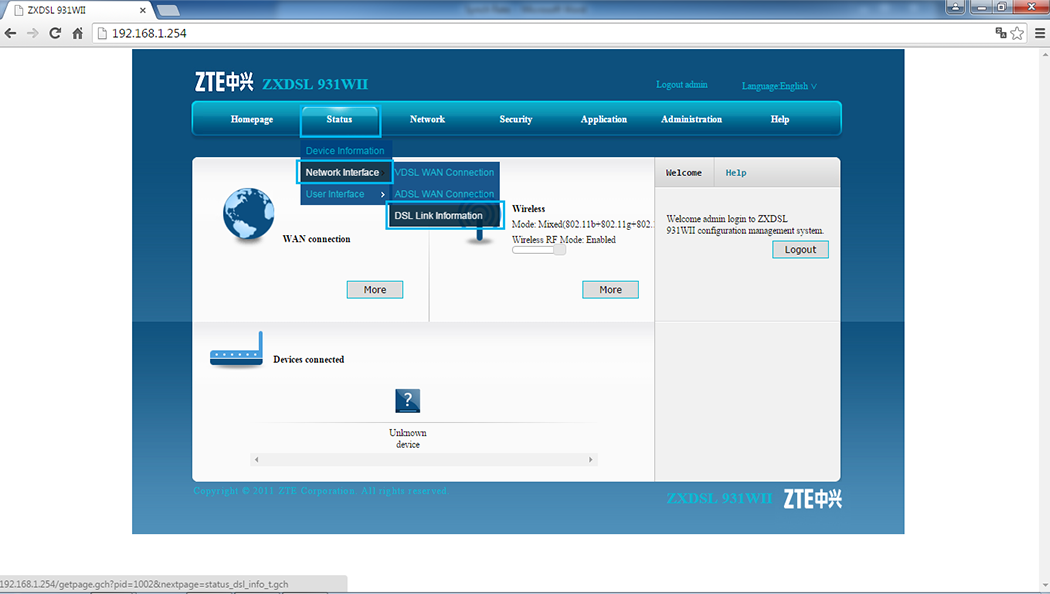The height and width of the screenshot is (594, 1050).
Task: Open the Status menu
Action: (x=340, y=120)
